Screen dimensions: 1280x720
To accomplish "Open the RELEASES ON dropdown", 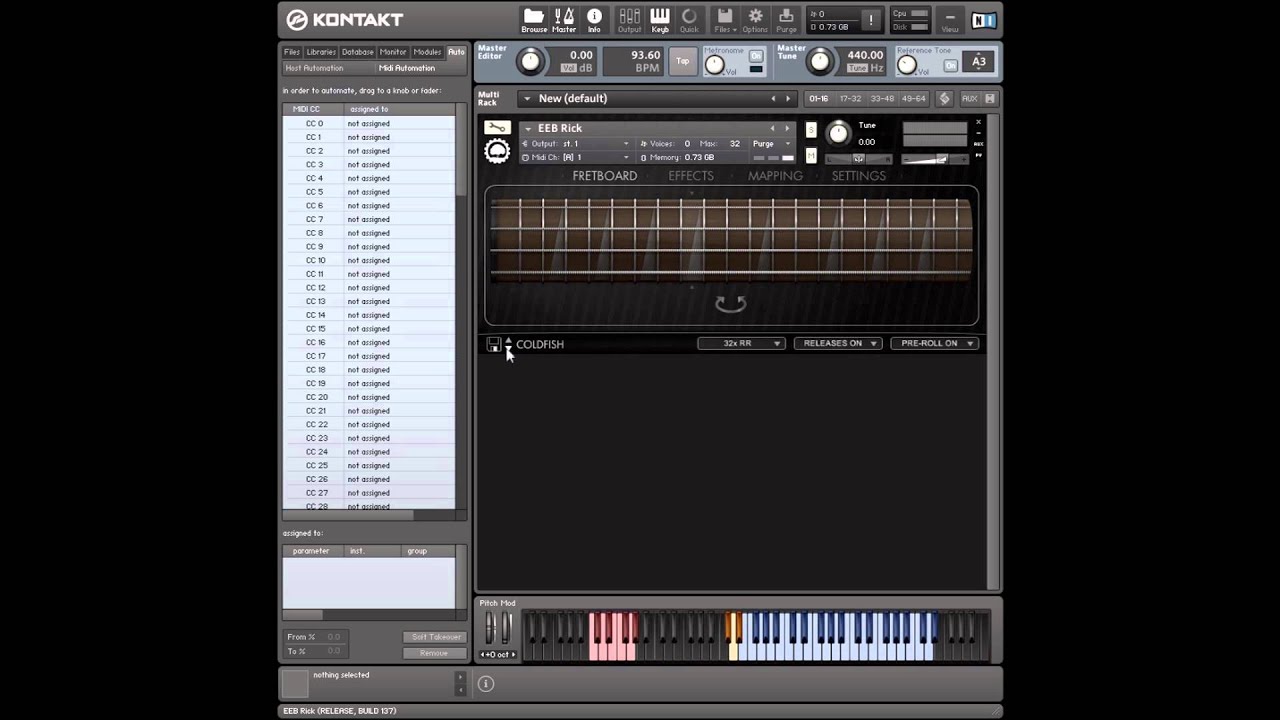I will [838, 343].
